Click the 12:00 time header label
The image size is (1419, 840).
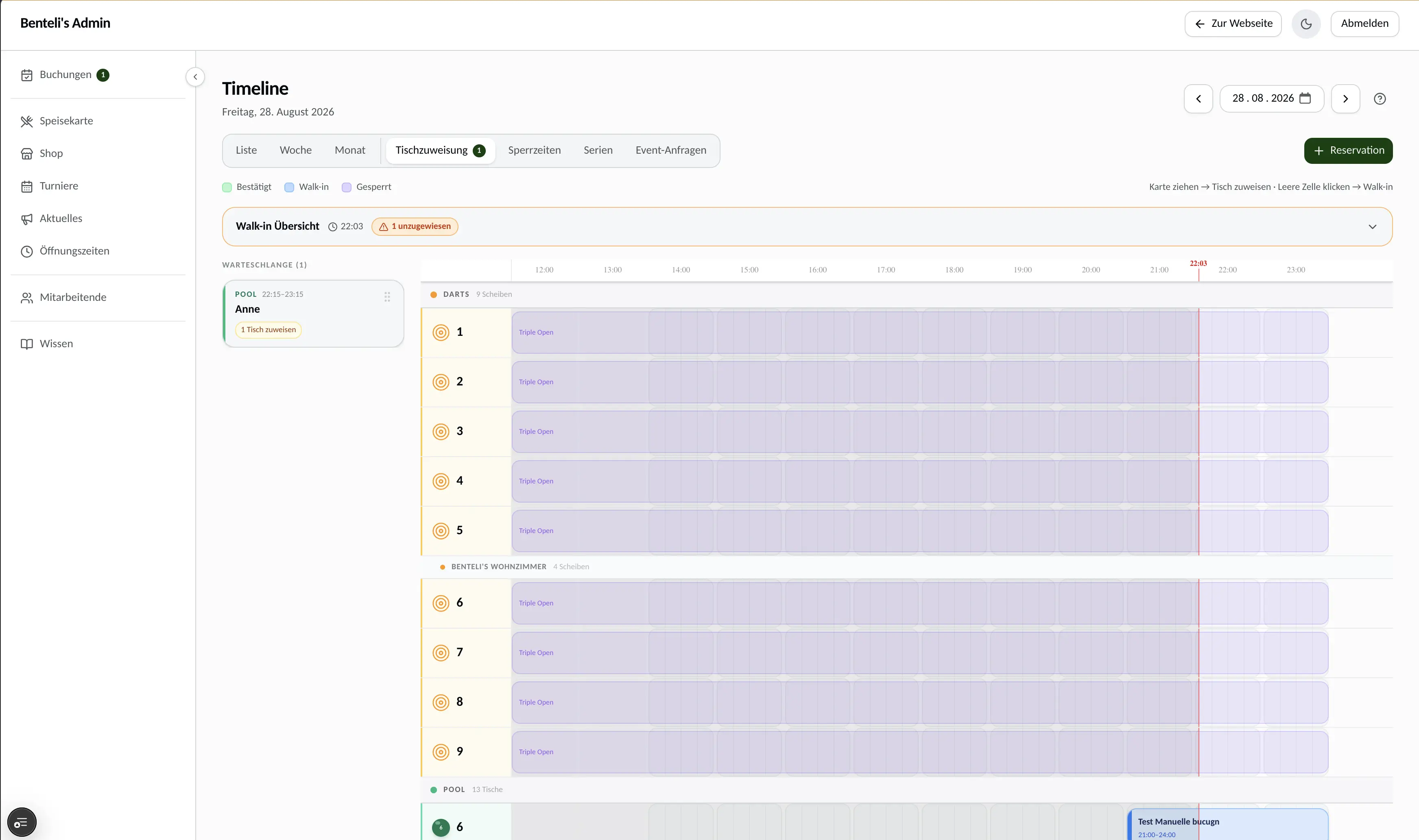(x=544, y=270)
